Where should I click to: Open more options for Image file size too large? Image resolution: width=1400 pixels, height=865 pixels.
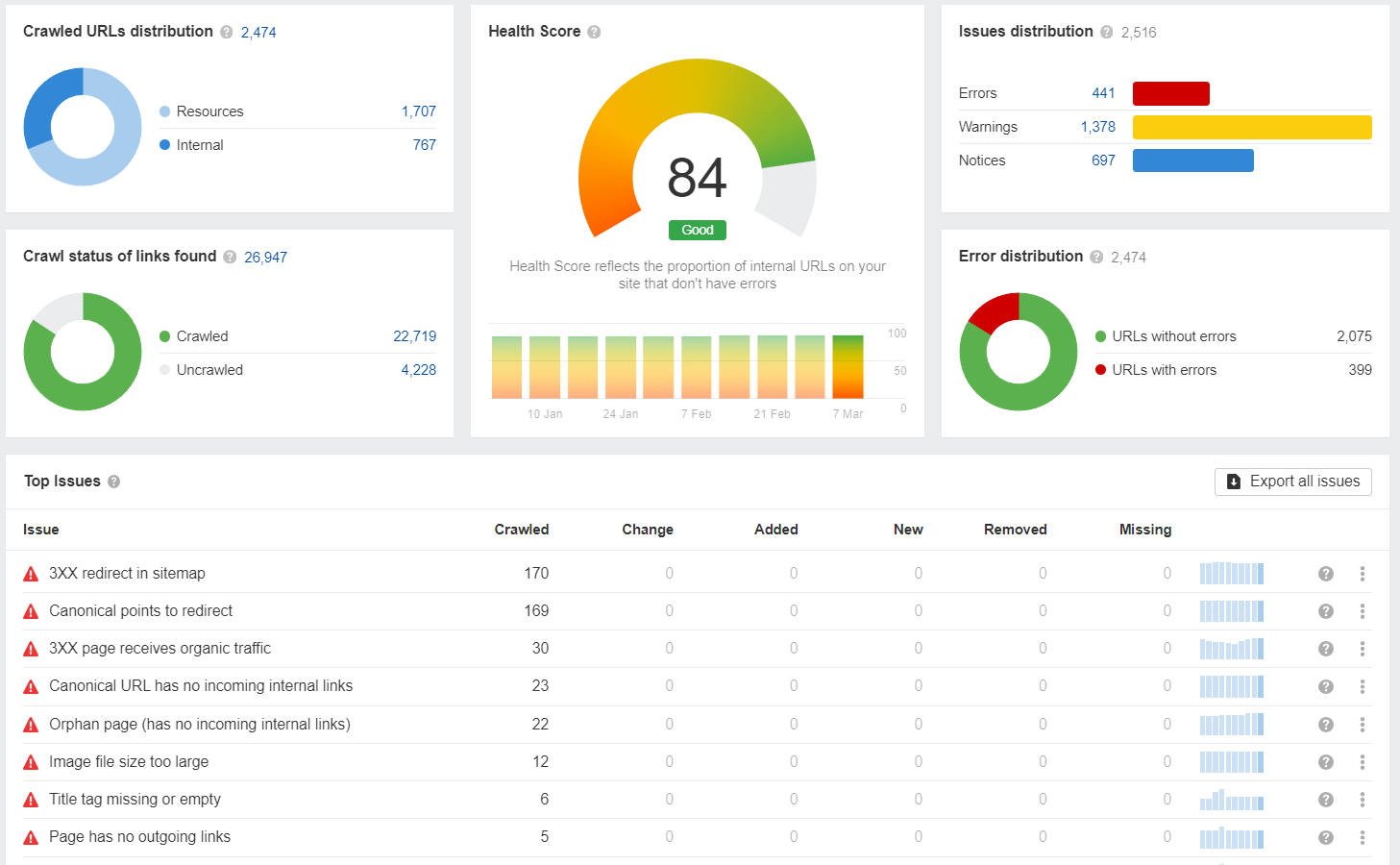pyautogui.click(x=1363, y=762)
